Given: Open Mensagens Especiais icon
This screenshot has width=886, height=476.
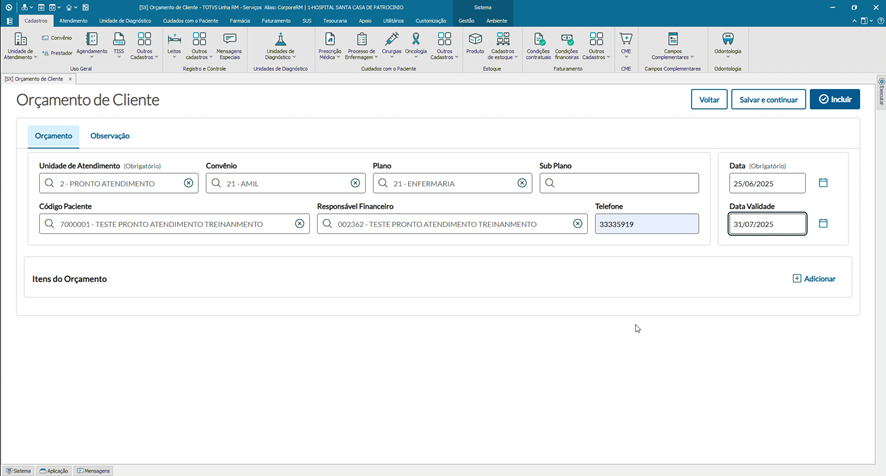Looking at the screenshot, I should (229, 45).
